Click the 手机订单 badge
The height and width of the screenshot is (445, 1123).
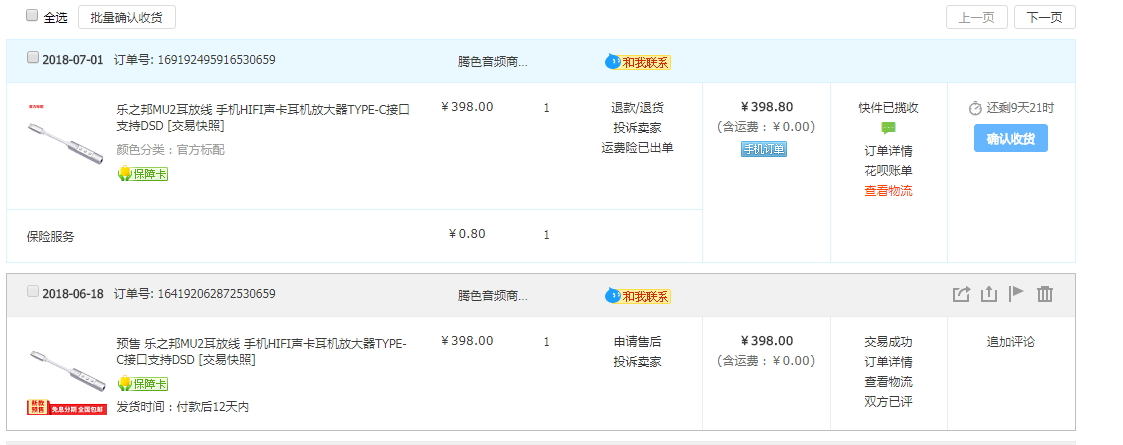pos(764,149)
